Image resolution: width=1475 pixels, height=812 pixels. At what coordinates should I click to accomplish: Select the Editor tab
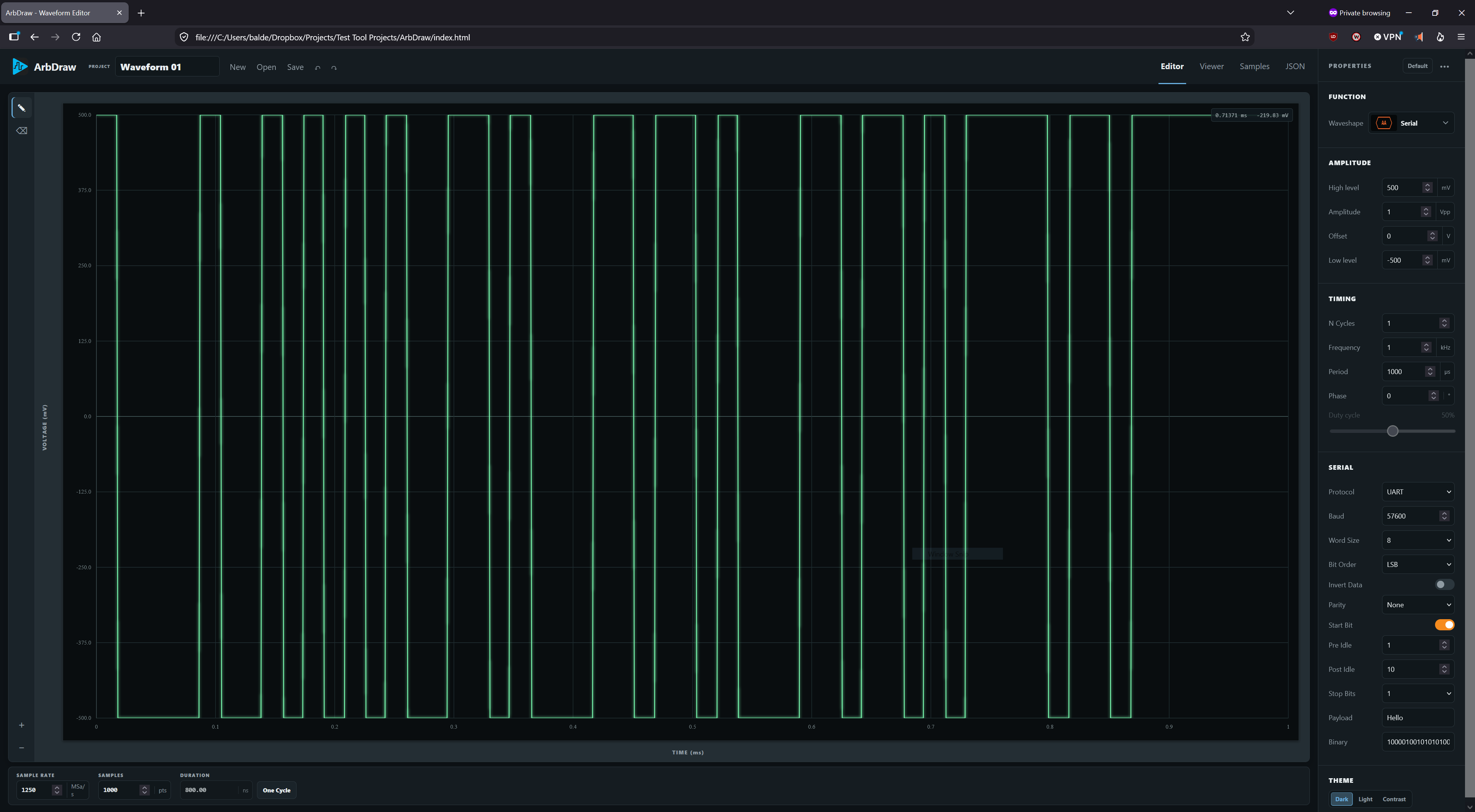click(x=1172, y=66)
